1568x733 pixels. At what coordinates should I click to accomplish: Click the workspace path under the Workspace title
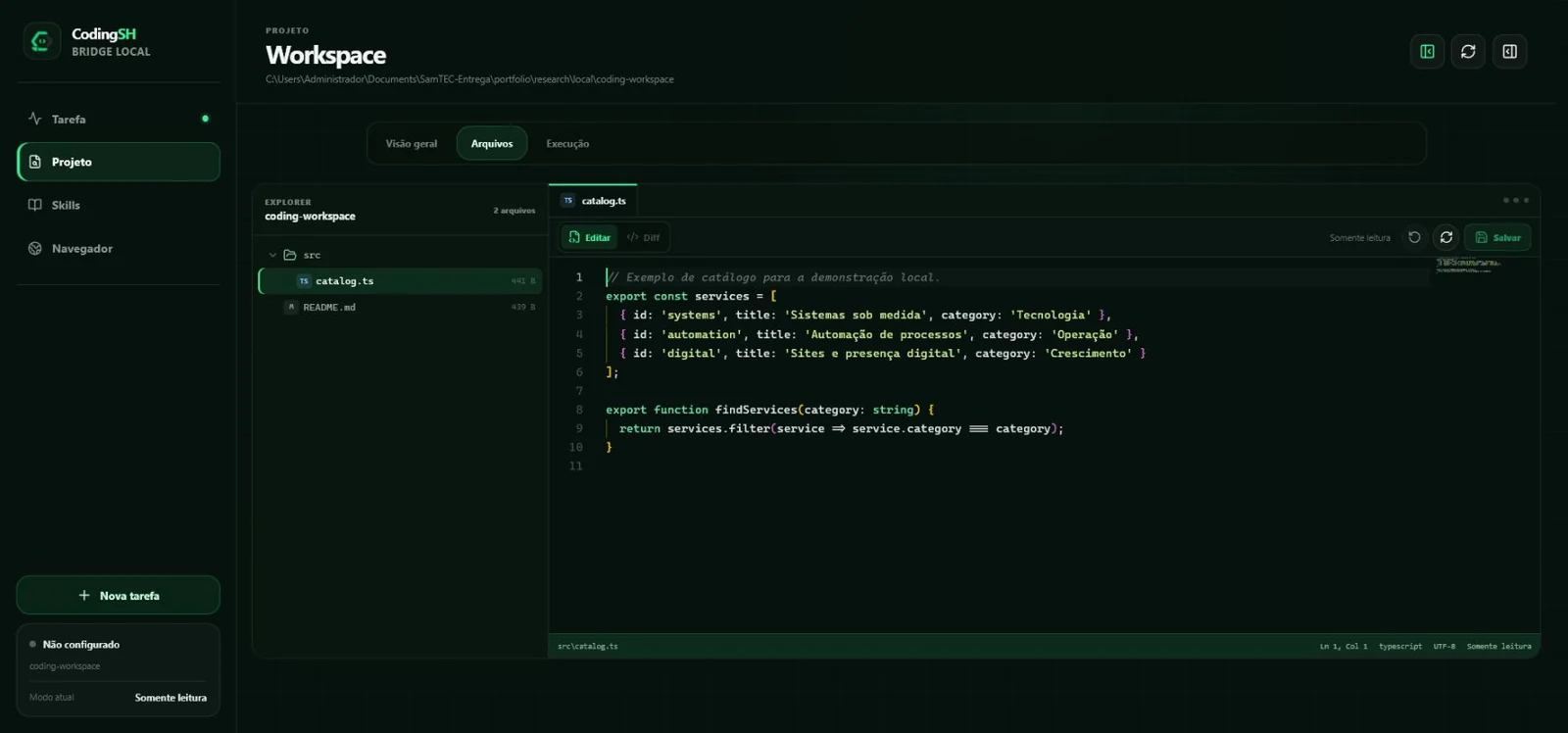[469, 79]
